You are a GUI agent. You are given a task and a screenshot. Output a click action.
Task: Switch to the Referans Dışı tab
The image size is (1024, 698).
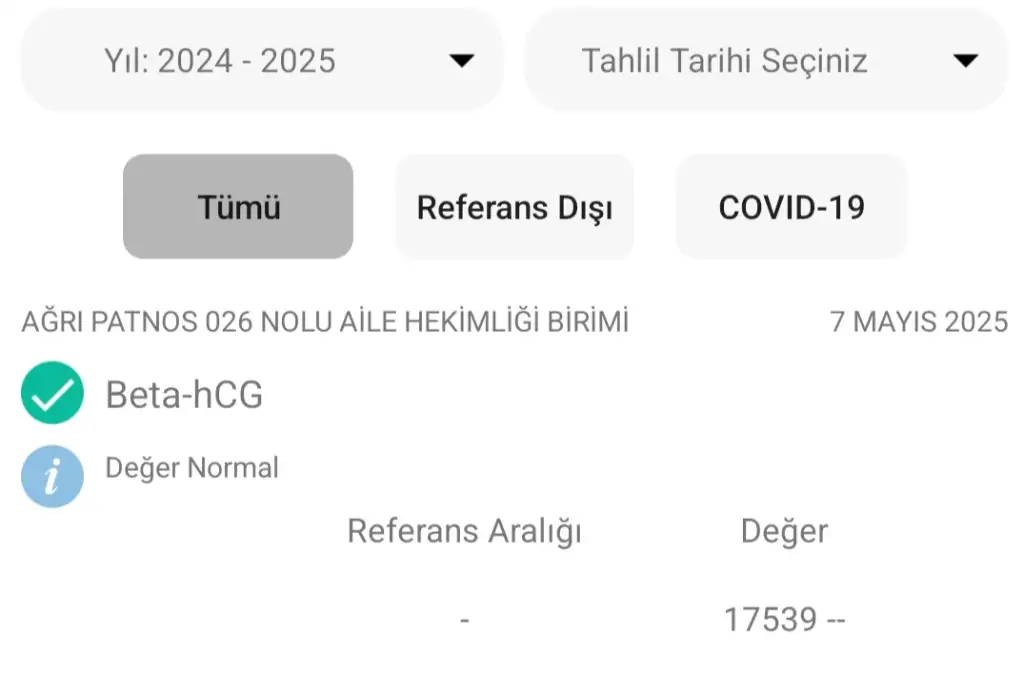(x=515, y=207)
